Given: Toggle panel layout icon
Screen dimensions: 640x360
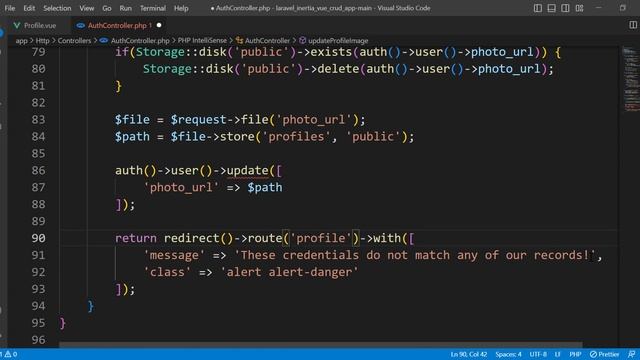Looking at the screenshot, I should (551, 8).
